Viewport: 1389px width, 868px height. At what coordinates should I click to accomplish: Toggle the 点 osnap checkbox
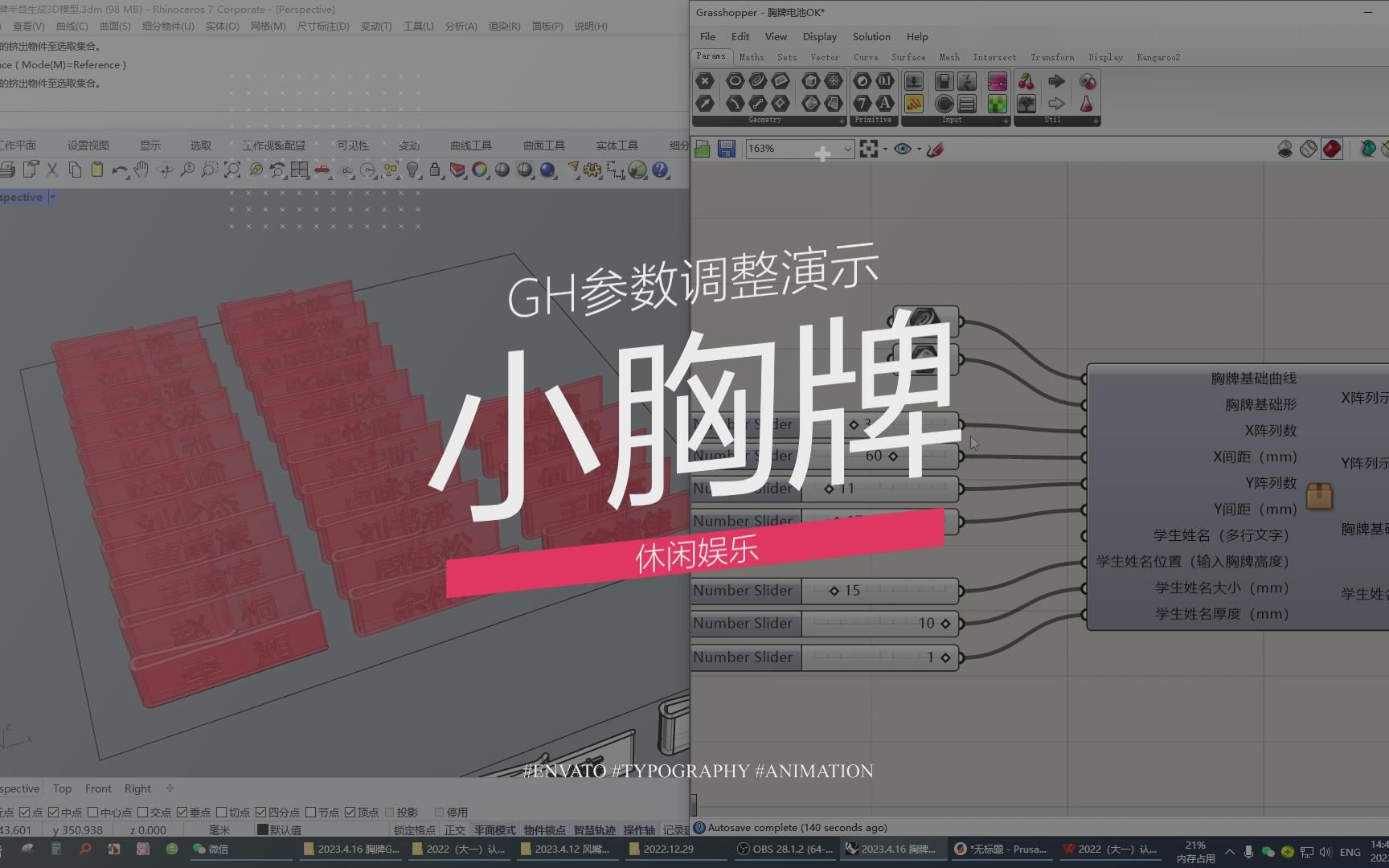pyautogui.click(x=24, y=813)
